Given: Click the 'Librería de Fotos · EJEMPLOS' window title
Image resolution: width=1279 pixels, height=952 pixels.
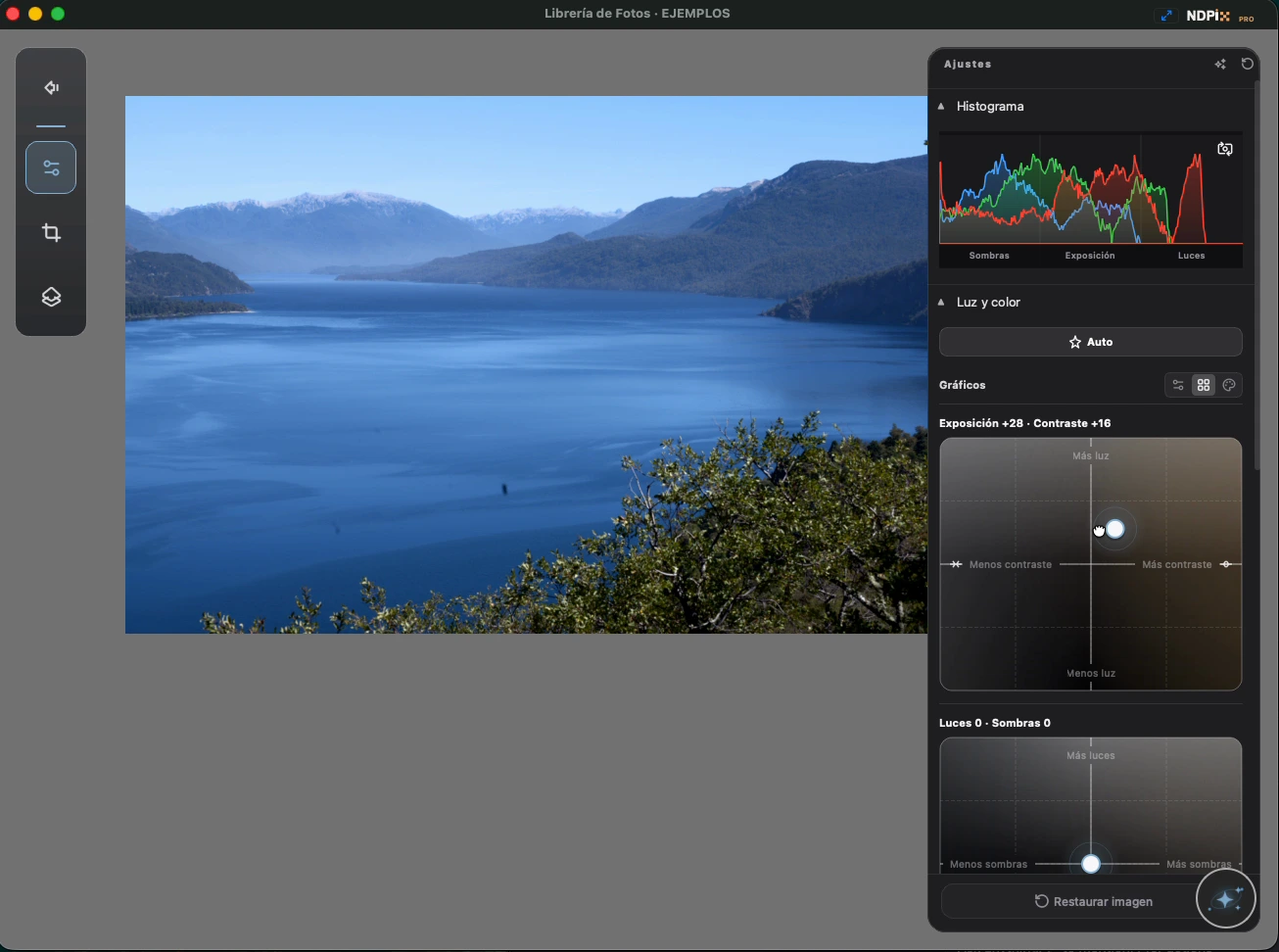Looking at the screenshot, I should (638, 14).
